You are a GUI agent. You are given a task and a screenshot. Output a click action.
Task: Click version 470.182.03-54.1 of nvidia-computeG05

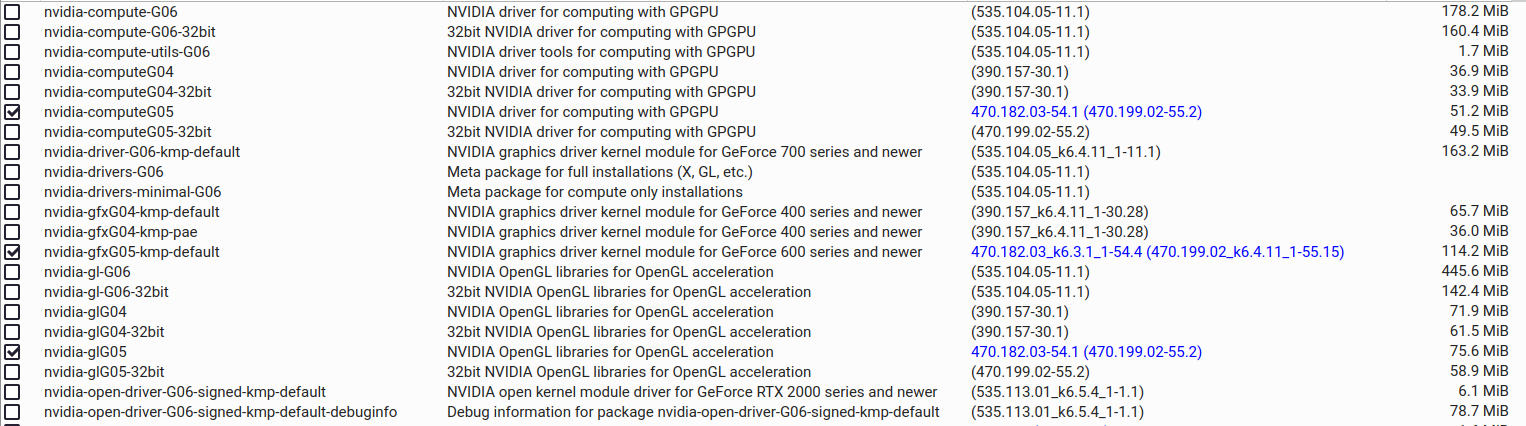coord(1025,112)
